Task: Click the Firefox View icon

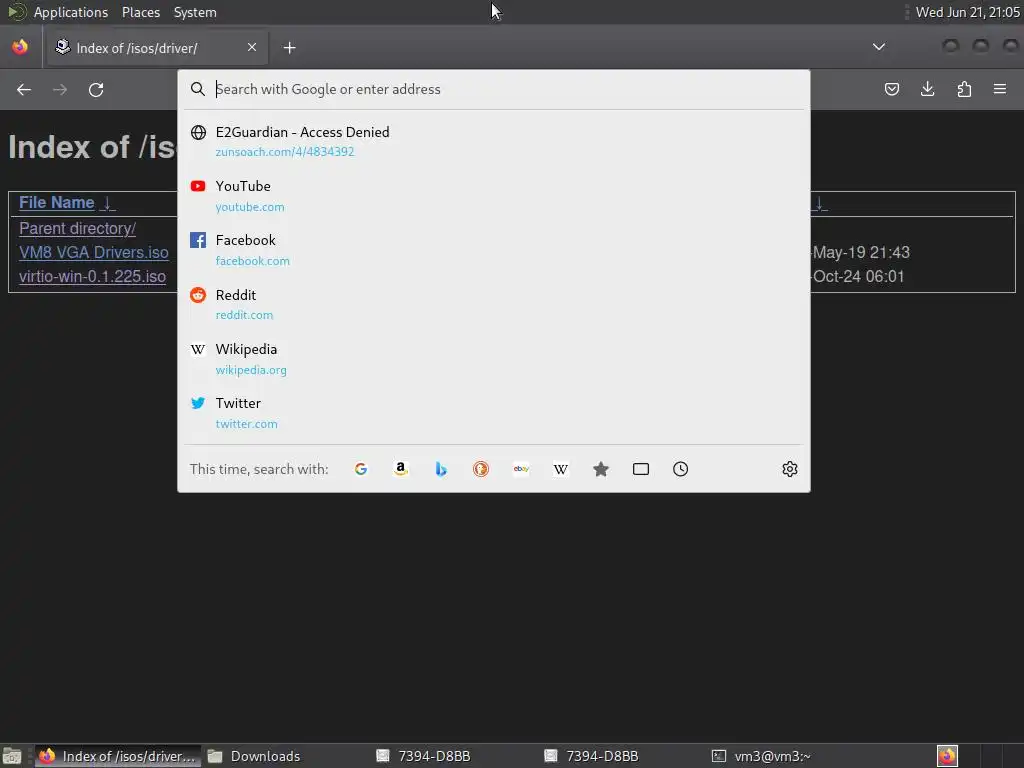Action: tap(20, 47)
